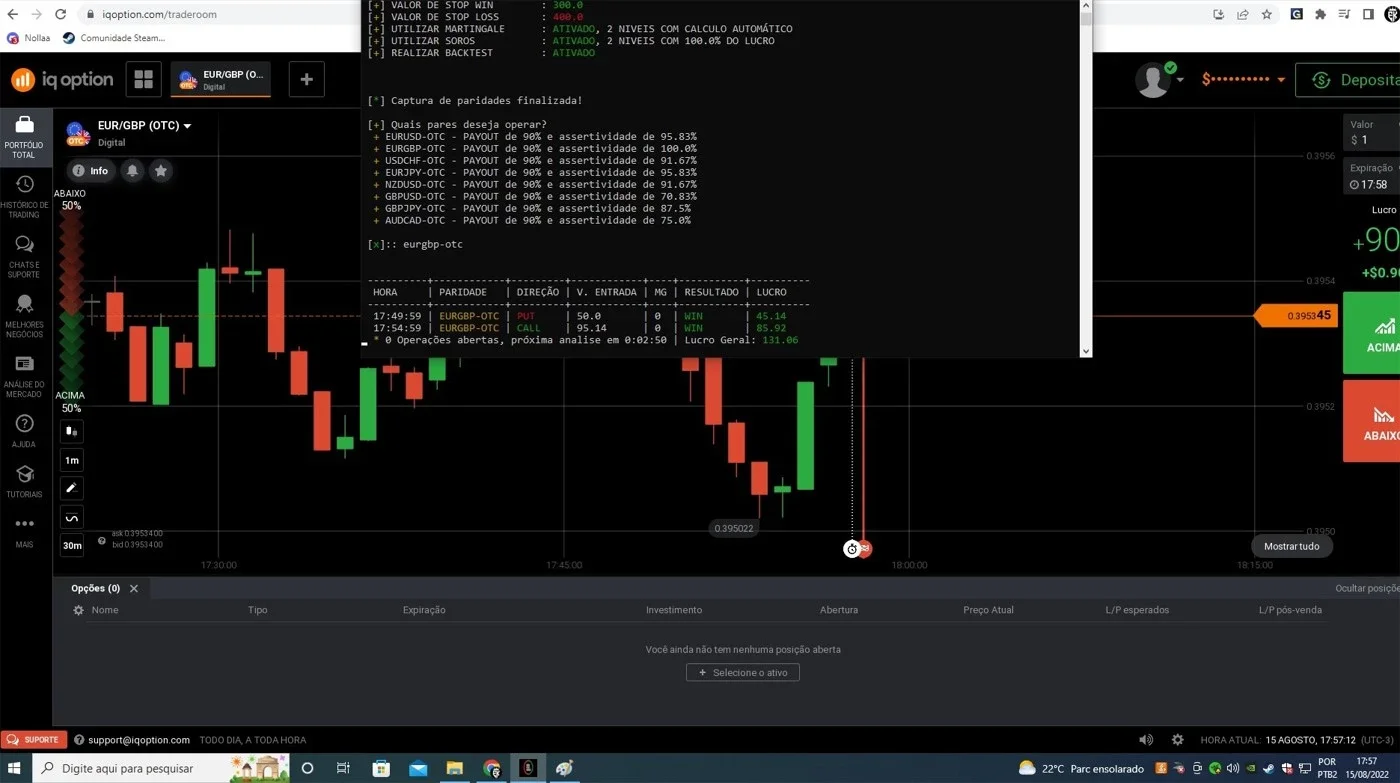Open Chrome side panel icon
This screenshot has width=1400, height=783.
1368,15
